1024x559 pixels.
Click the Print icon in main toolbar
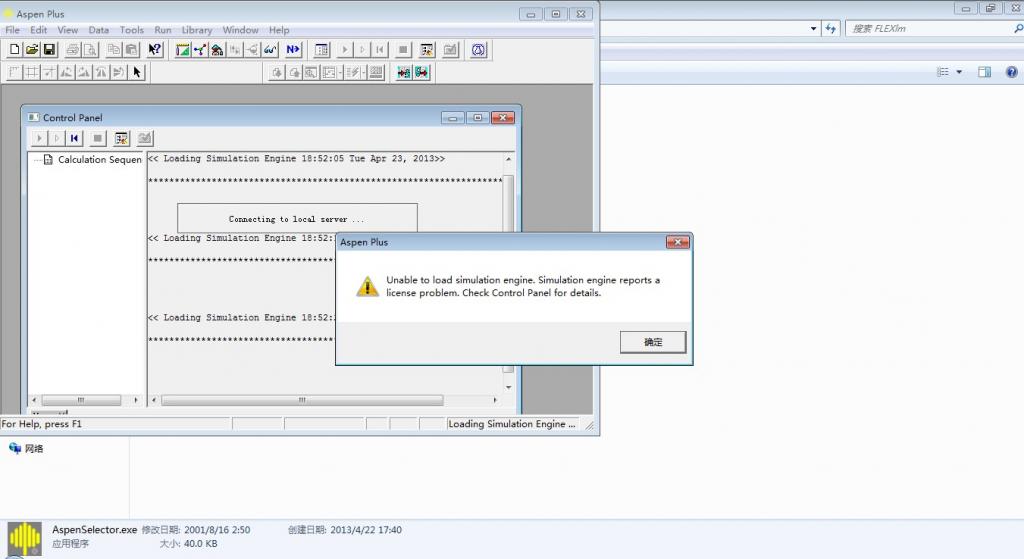[72, 50]
